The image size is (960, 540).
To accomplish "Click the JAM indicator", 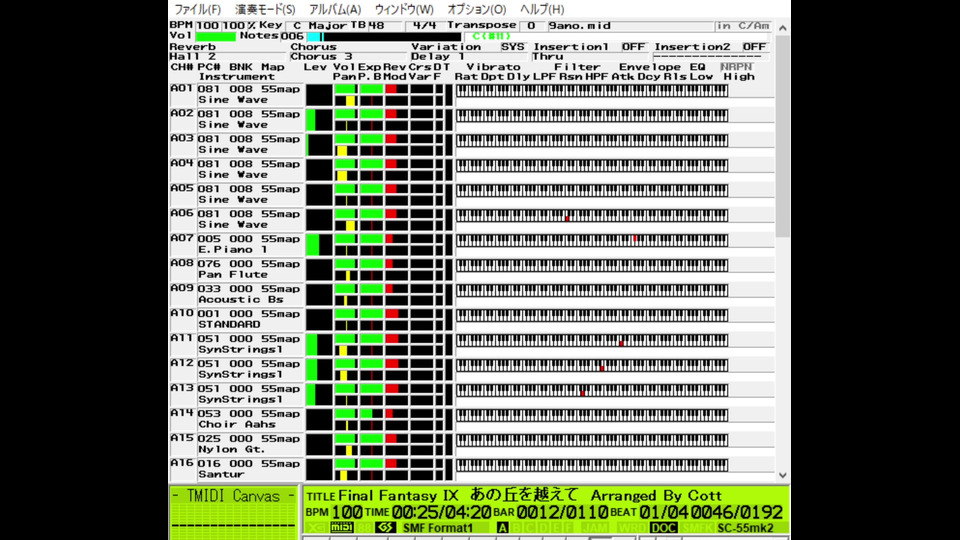I will 596,528.
